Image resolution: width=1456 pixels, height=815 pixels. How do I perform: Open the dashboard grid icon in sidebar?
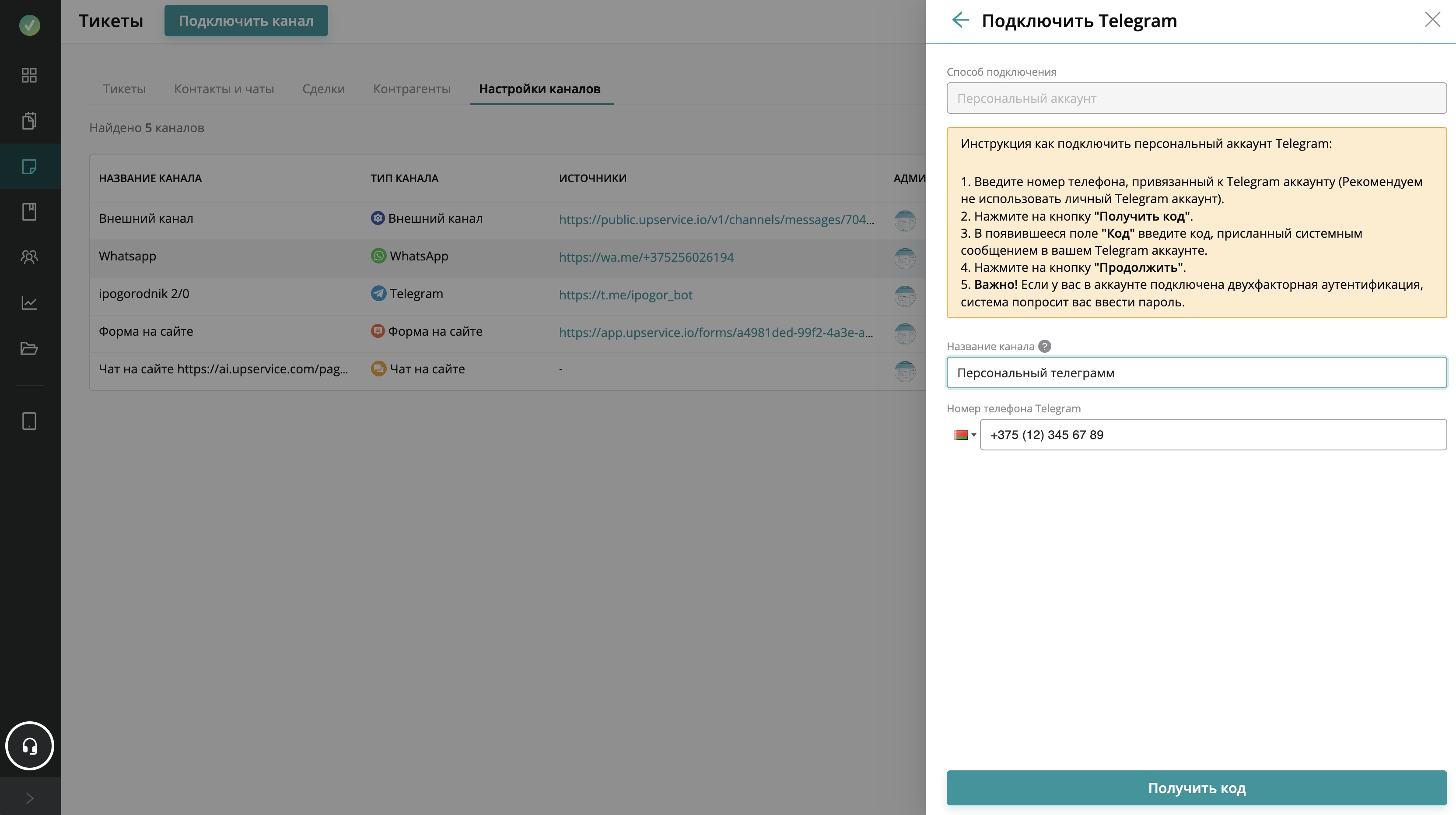point(29,75)
